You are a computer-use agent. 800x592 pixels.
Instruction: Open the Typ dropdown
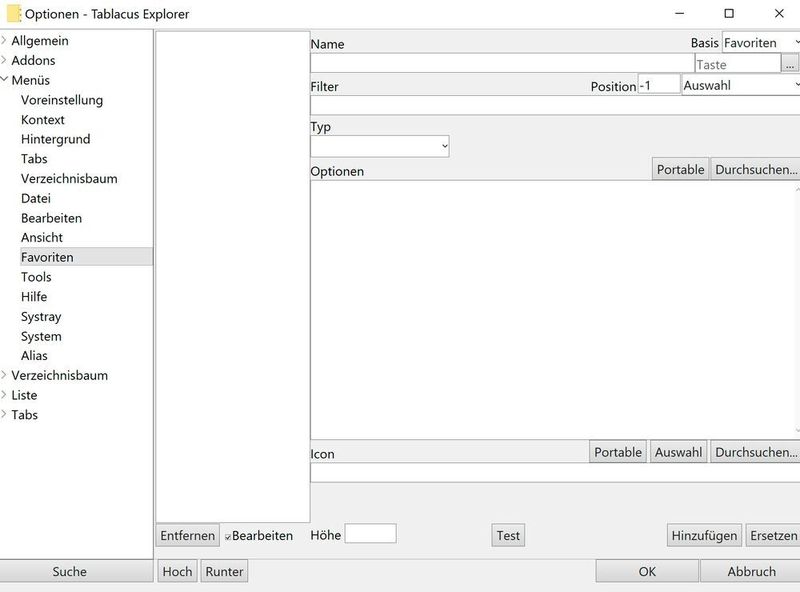pyautogui.click(x=380, y=146)
